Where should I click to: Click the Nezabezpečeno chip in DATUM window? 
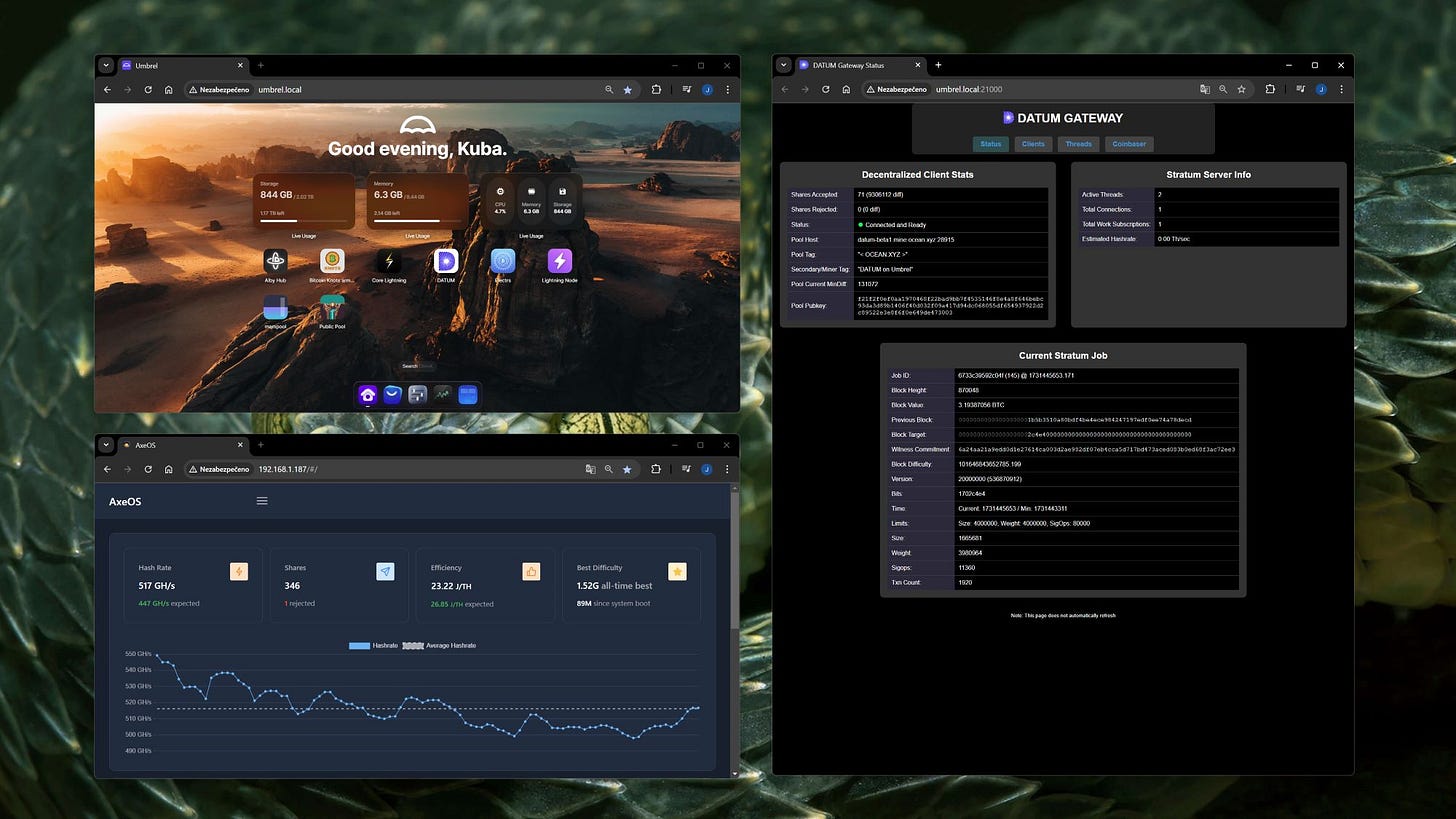[897, 89]
